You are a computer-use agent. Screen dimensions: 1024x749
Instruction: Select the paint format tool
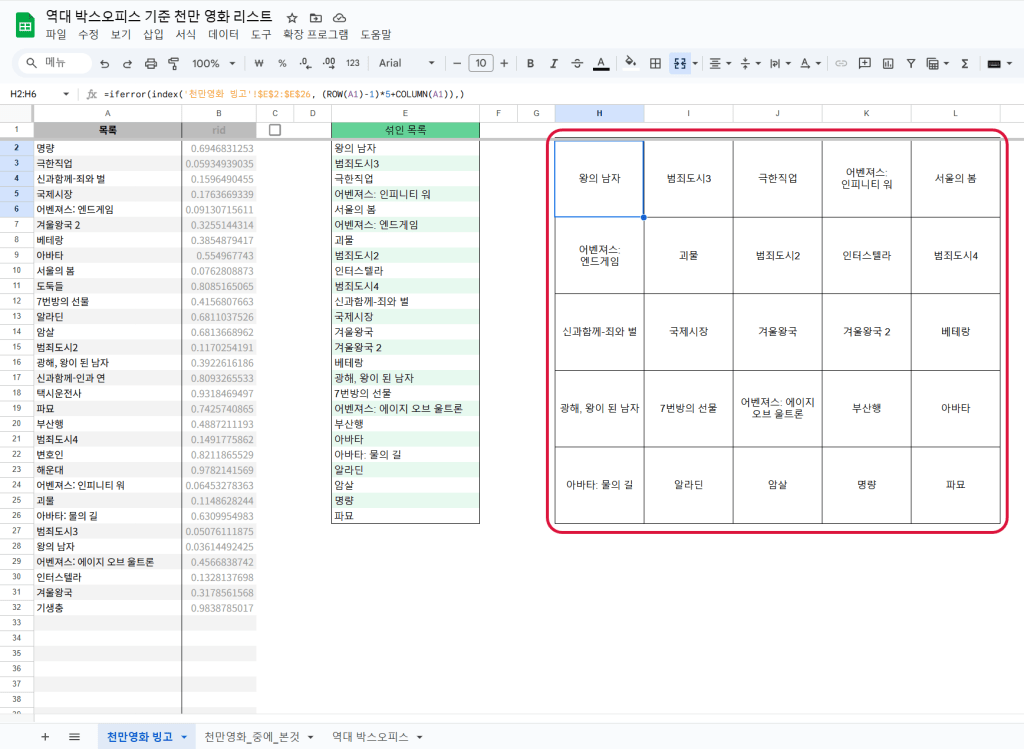click(173, 63)
